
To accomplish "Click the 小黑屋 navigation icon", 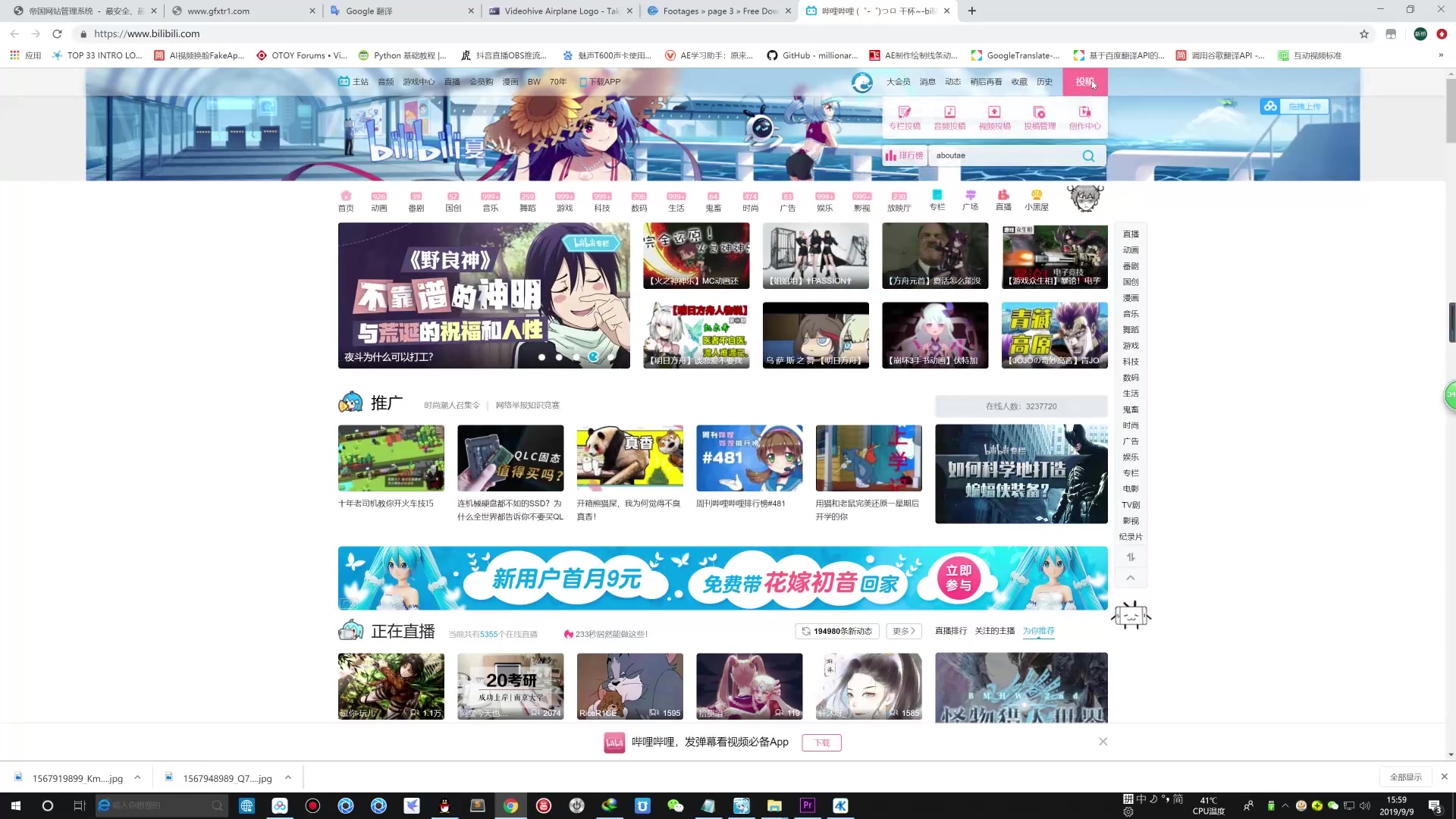I will (1036, 196).
